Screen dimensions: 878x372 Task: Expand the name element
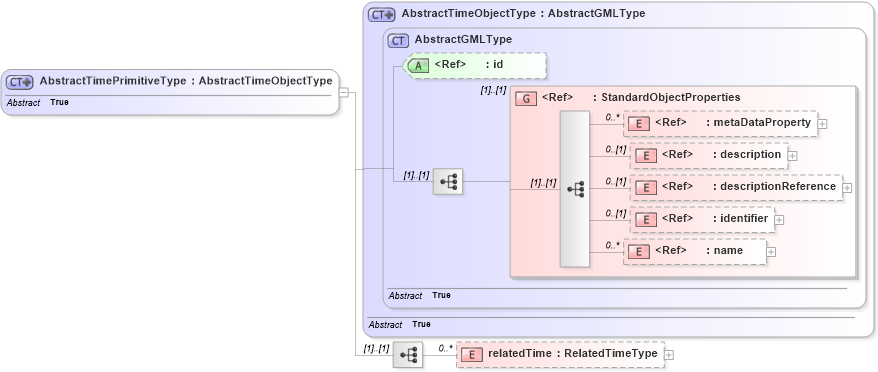pyautogui.click(x=771, y=252)
